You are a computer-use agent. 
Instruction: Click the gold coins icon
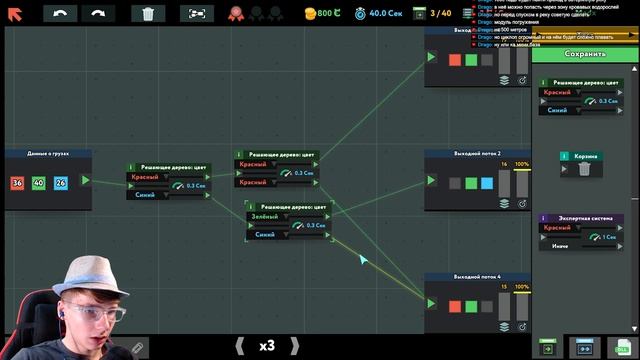tap(310, 14)
